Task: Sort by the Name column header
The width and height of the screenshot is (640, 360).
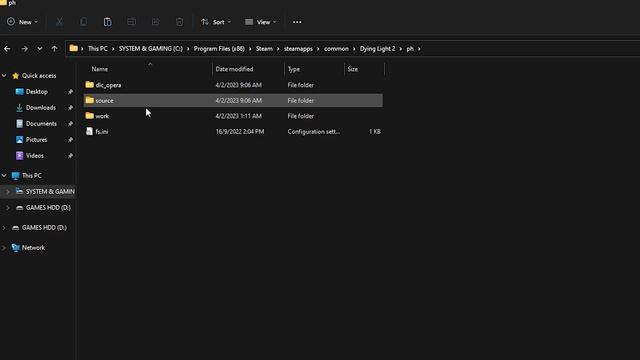Action: pyautogui.click(x=100, y=69)
